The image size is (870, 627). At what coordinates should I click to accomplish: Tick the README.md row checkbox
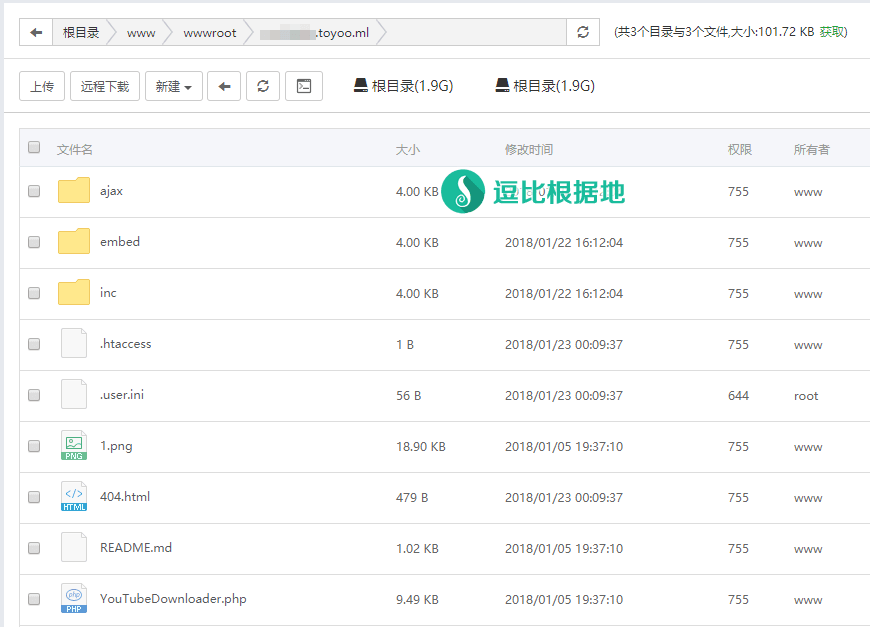click(34, 548)
